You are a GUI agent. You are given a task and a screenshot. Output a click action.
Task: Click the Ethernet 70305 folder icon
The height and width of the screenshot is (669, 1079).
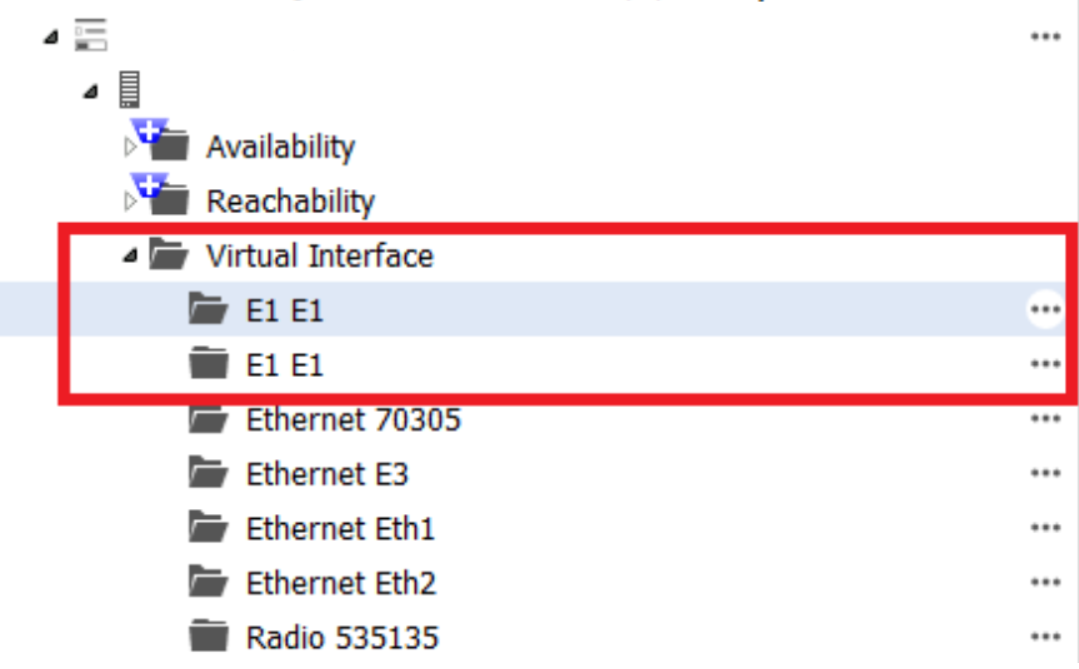tap(208, 419)
